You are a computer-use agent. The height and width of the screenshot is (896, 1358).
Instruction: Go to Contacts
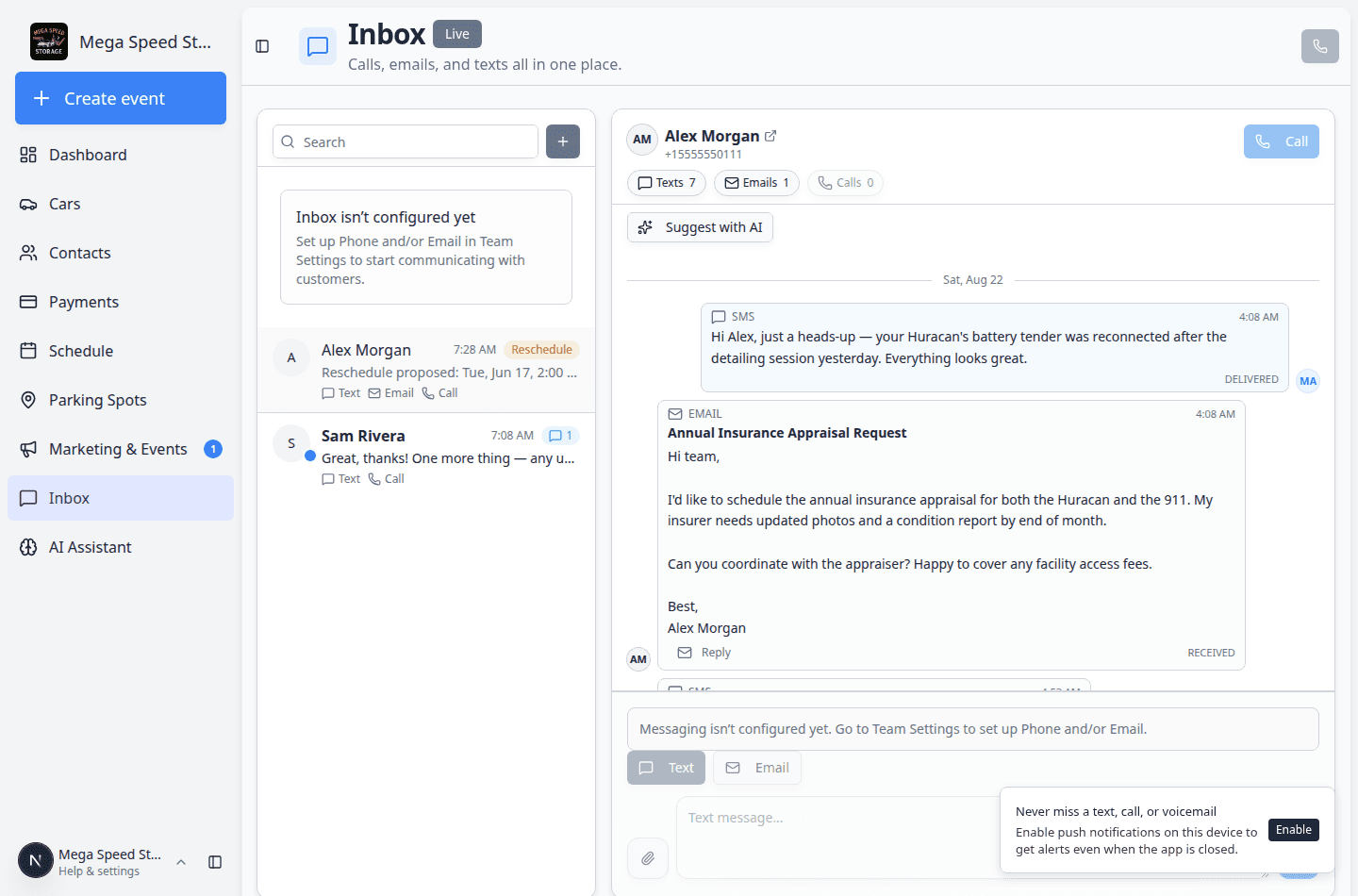coord(121,253)
